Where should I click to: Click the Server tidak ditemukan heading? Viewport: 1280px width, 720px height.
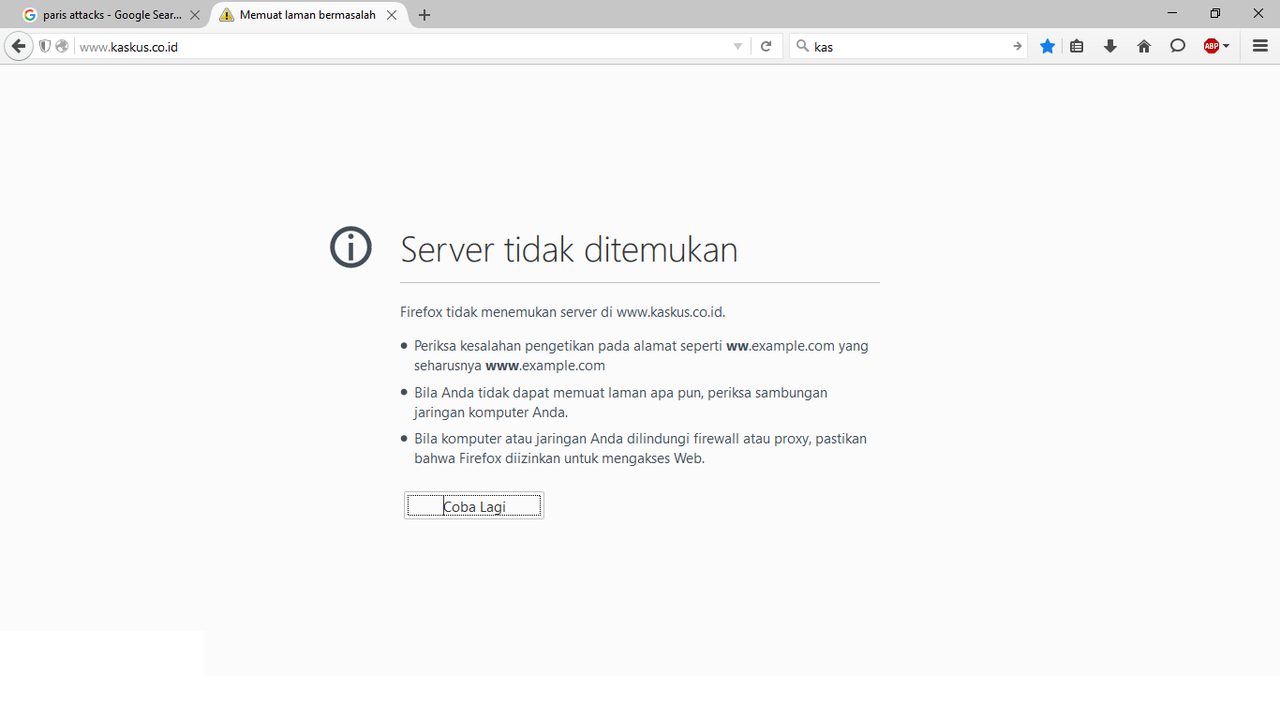[x=569, y=249]
